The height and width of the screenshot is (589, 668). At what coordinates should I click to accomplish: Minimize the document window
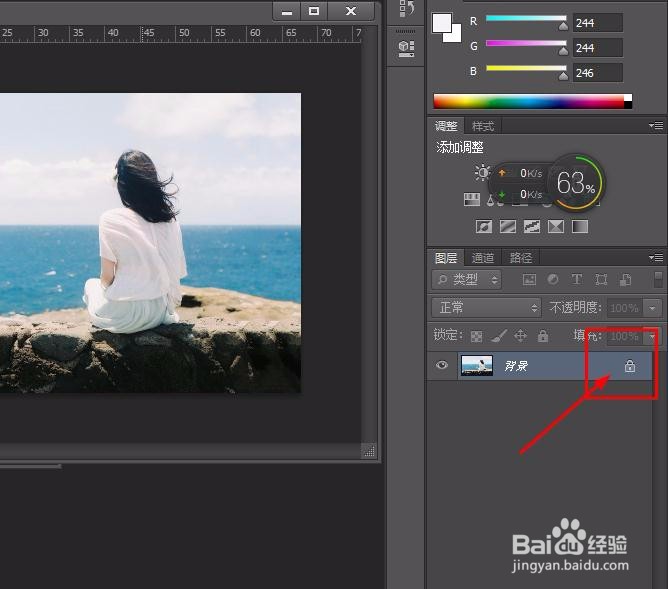coord(287,11)
